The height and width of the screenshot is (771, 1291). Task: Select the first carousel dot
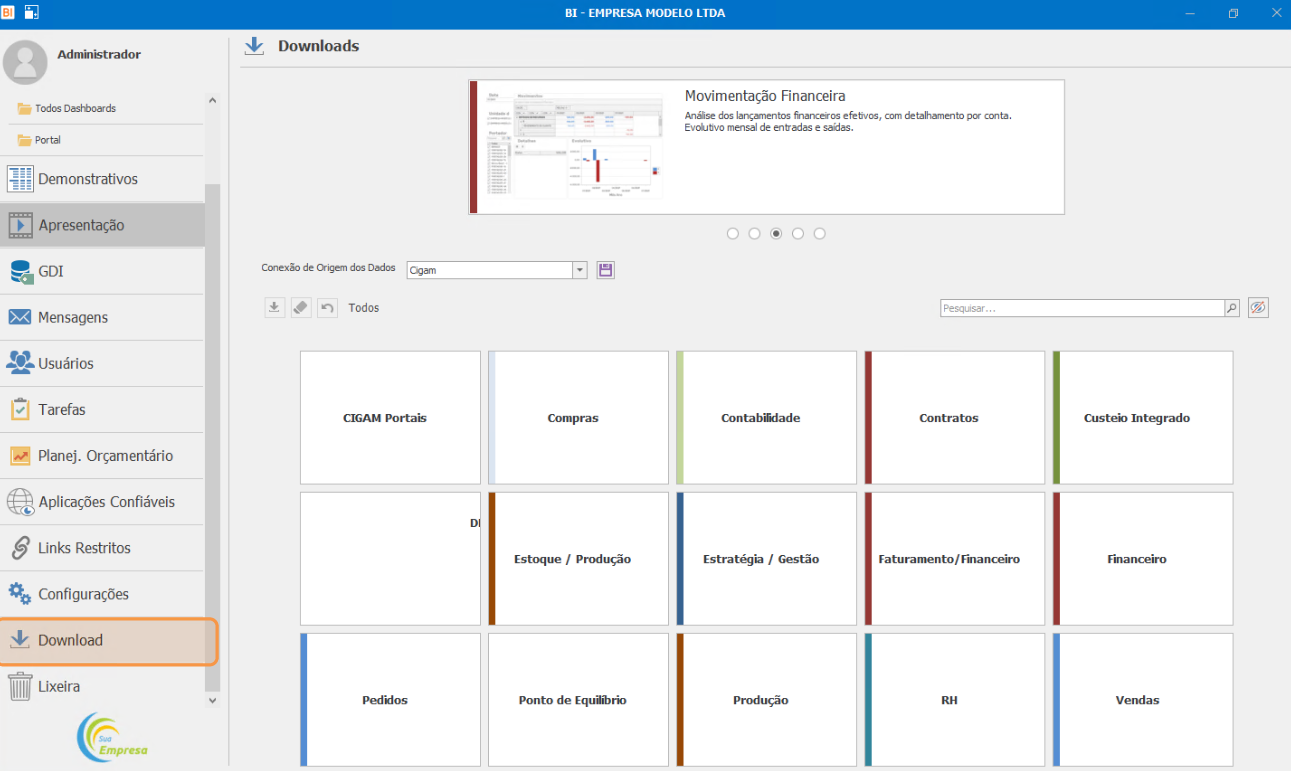point(733,234)
